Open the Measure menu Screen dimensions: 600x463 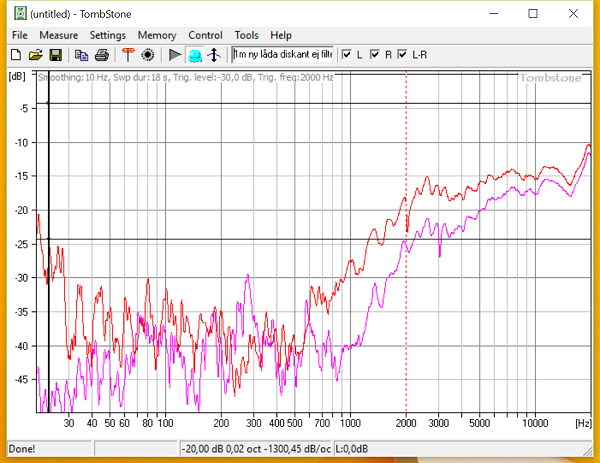click(x=59, y=35)
